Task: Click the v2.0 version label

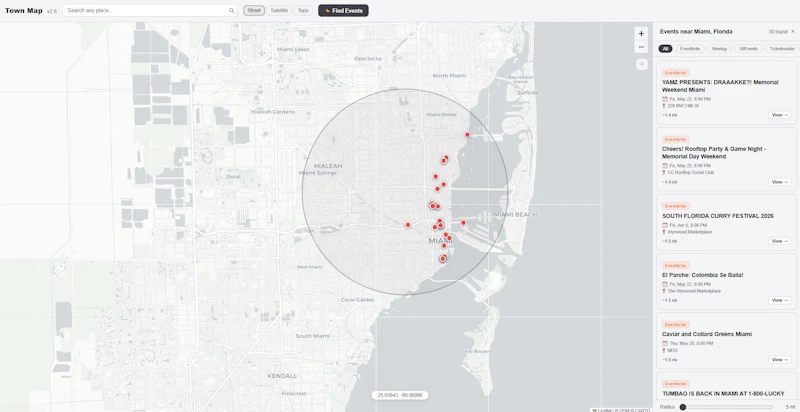Action: 52,11
